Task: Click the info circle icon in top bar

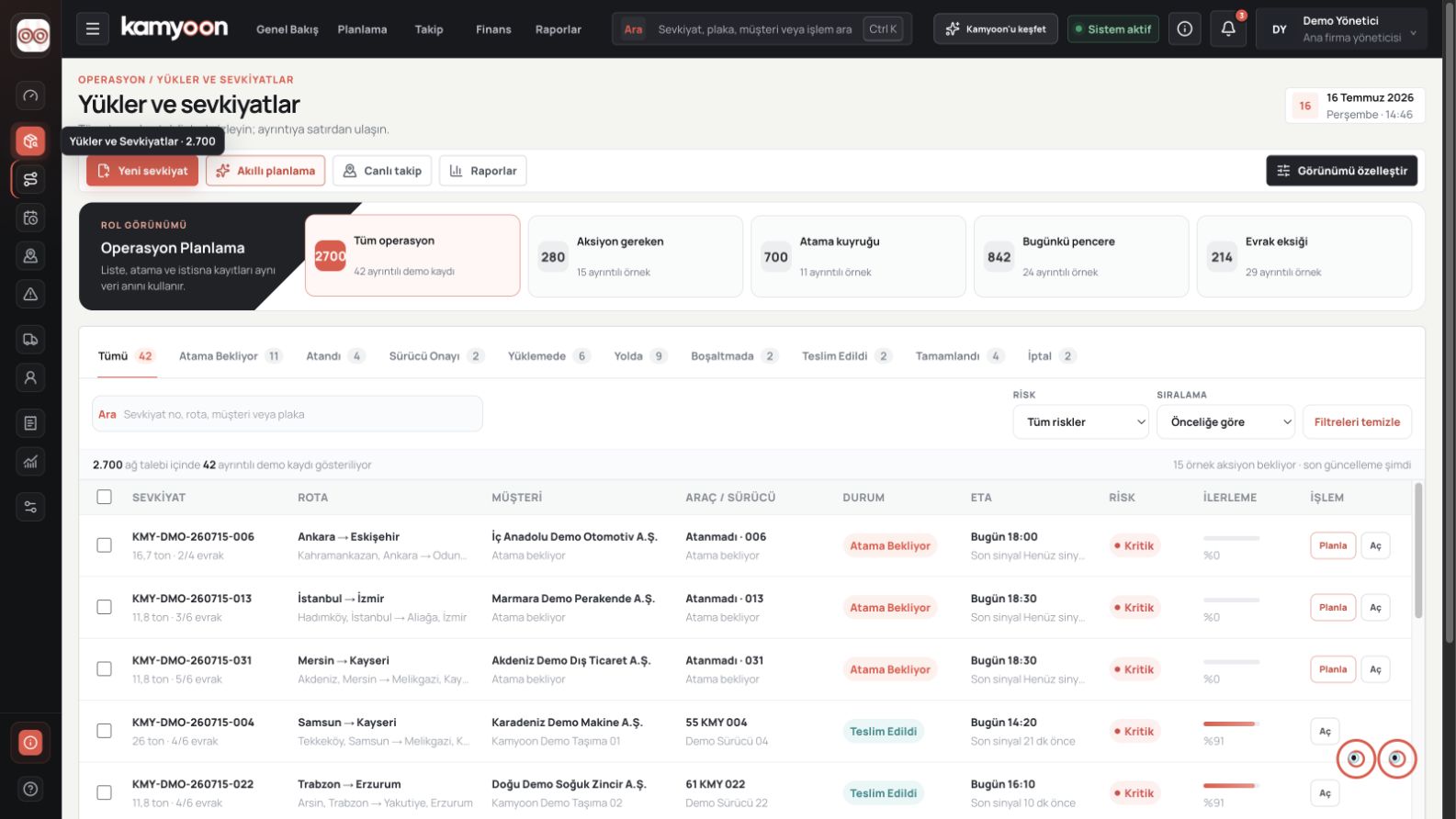Action: coord(1185,29)
